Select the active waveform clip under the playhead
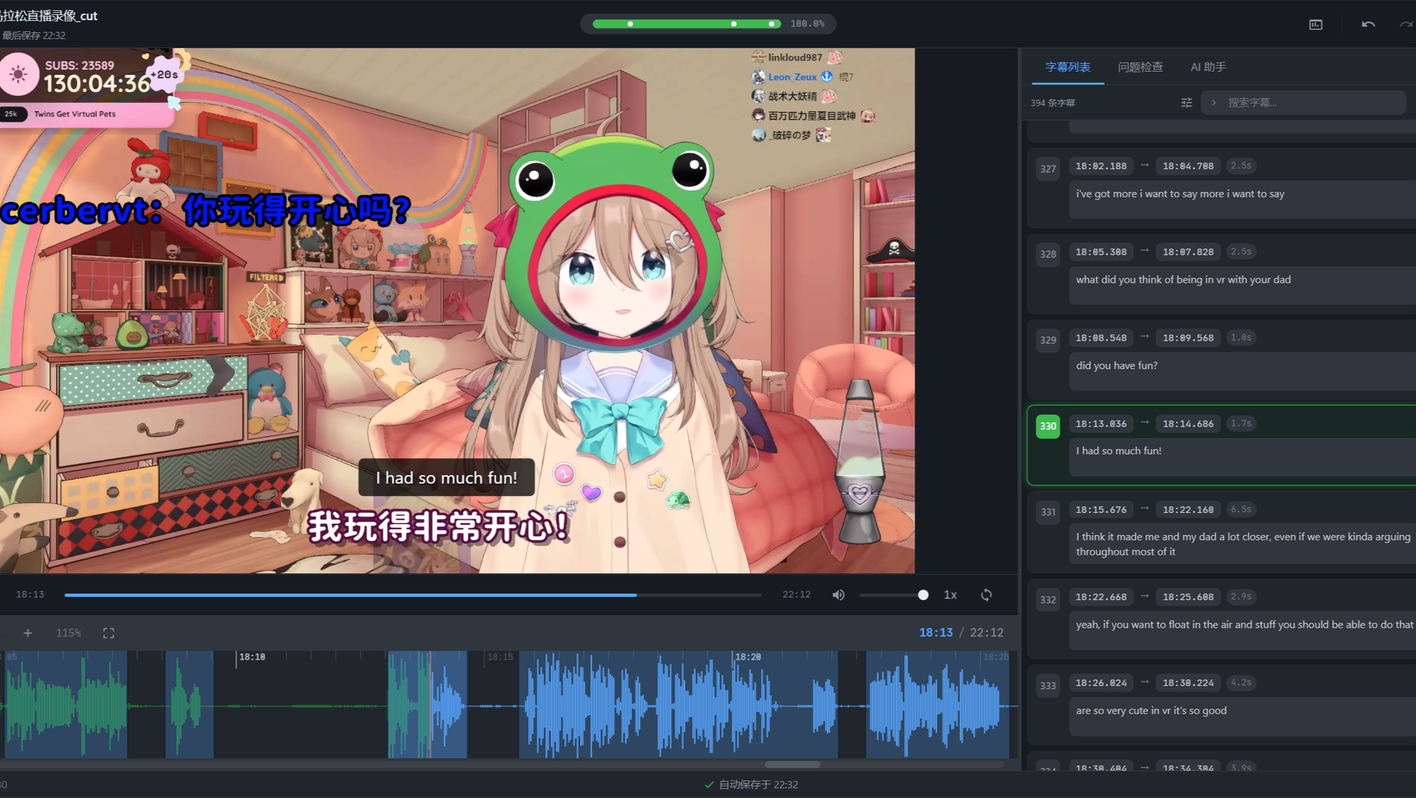 click(427, 704)
